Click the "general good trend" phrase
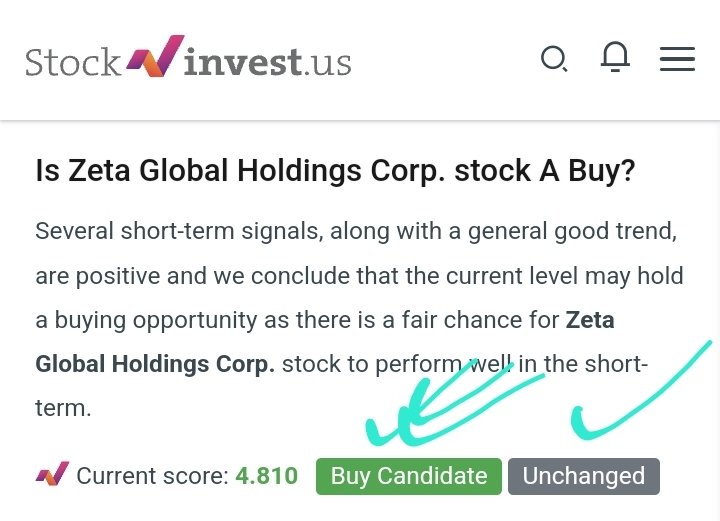 [572, 231]
